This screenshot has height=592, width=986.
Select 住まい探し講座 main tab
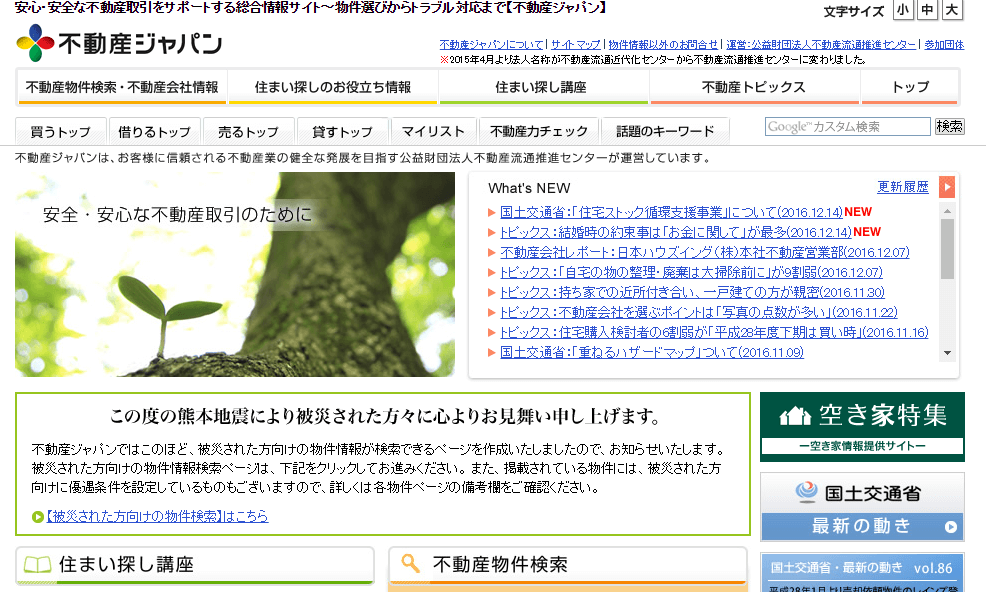(543, 87)
